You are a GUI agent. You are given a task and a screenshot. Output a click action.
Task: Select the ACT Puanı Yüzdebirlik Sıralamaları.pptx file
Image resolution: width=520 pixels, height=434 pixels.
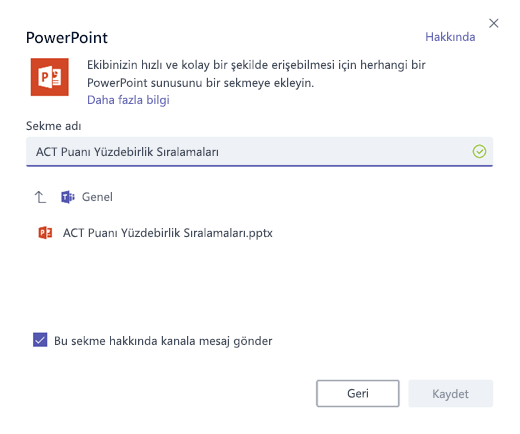[x=156, y=233]
